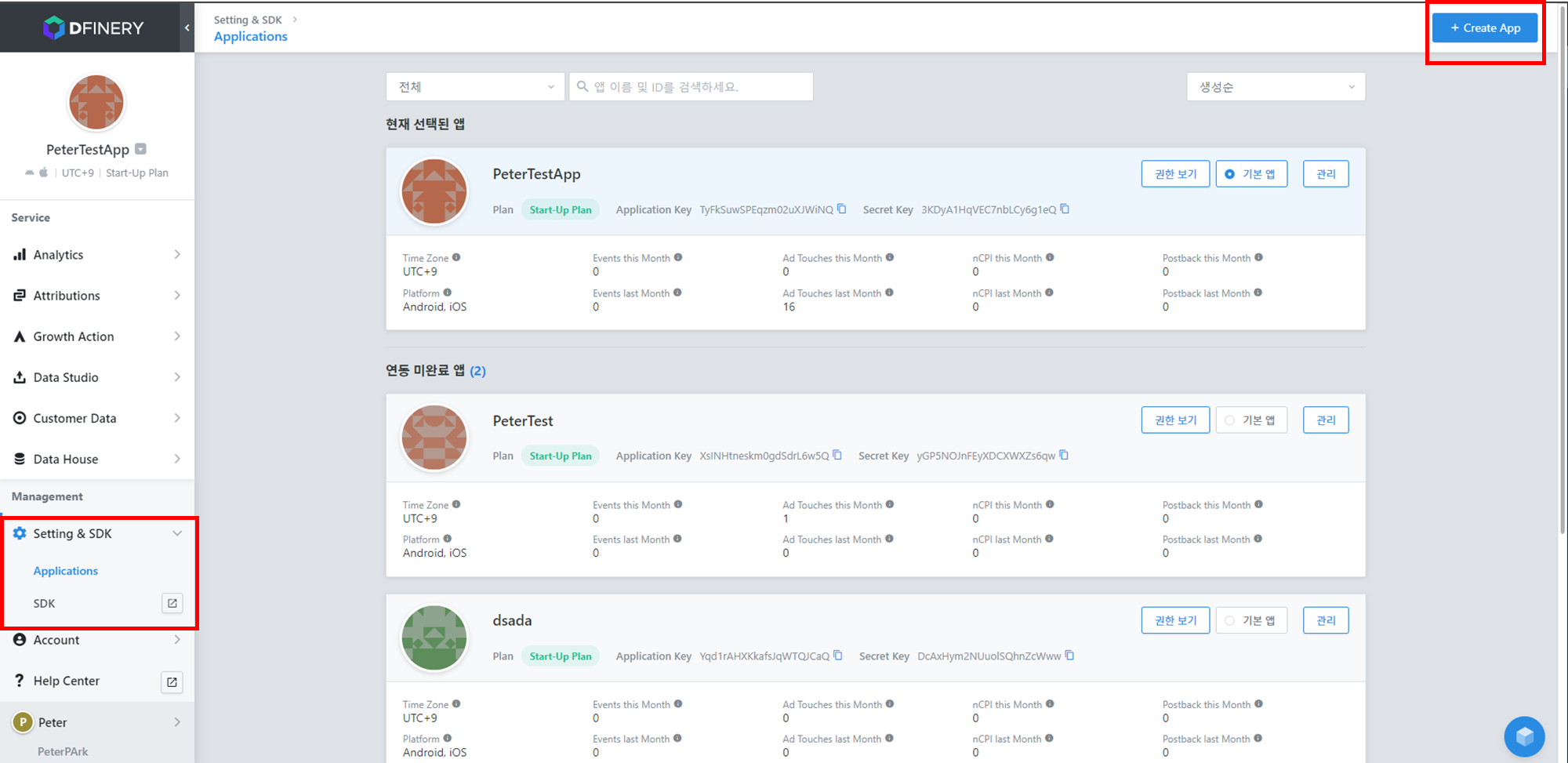Image resolution: width=1568 pixels, height=763 pixels.
Task: Open the Growth Action menu
Action: pos(97,336)
